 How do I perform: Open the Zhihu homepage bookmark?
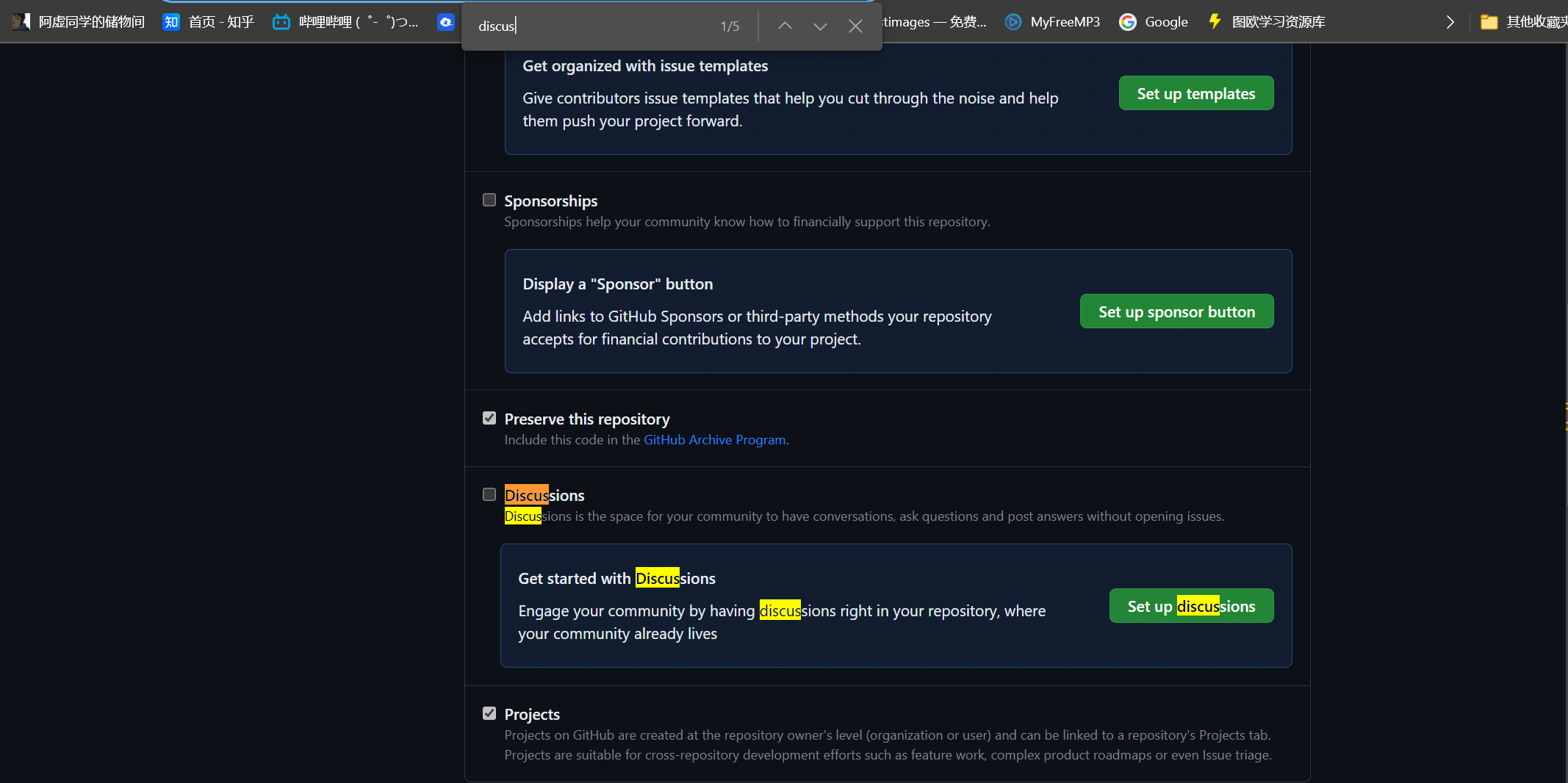click(x=209, y=22)
